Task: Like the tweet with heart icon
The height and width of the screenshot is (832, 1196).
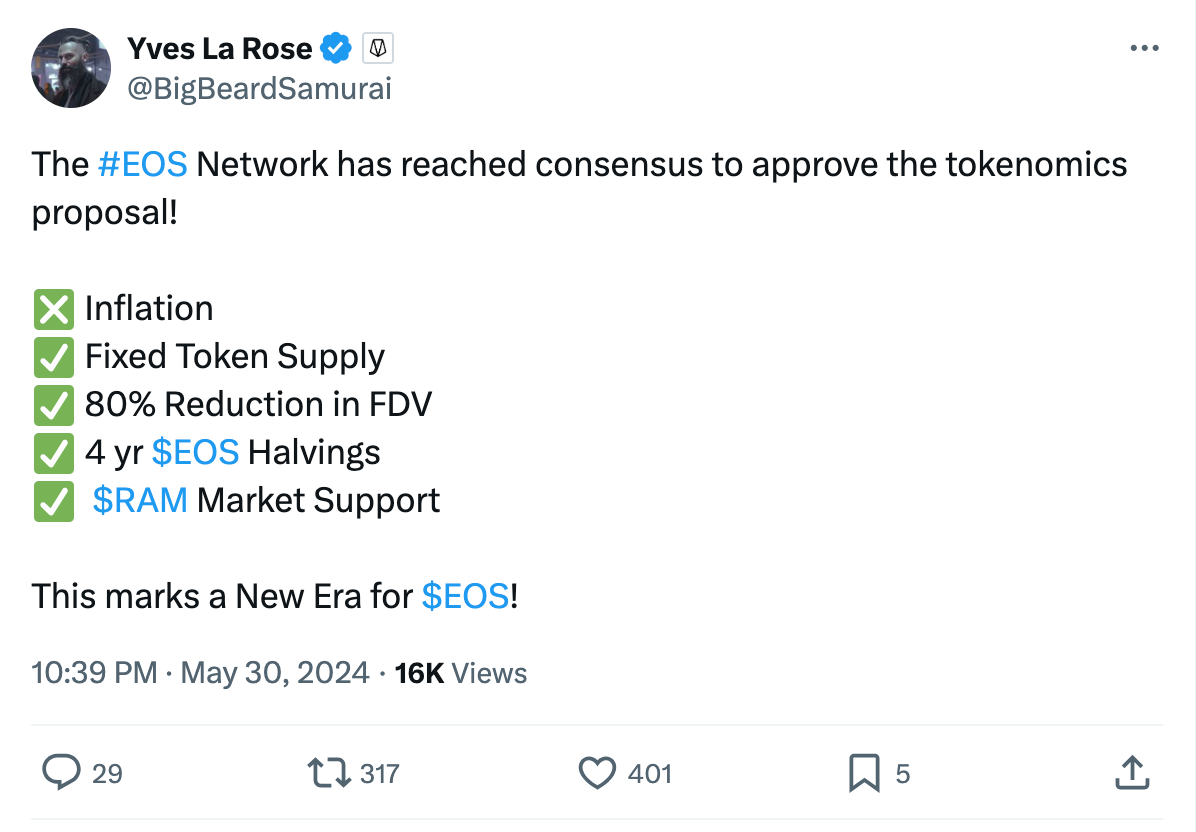Action: (597, 773)
